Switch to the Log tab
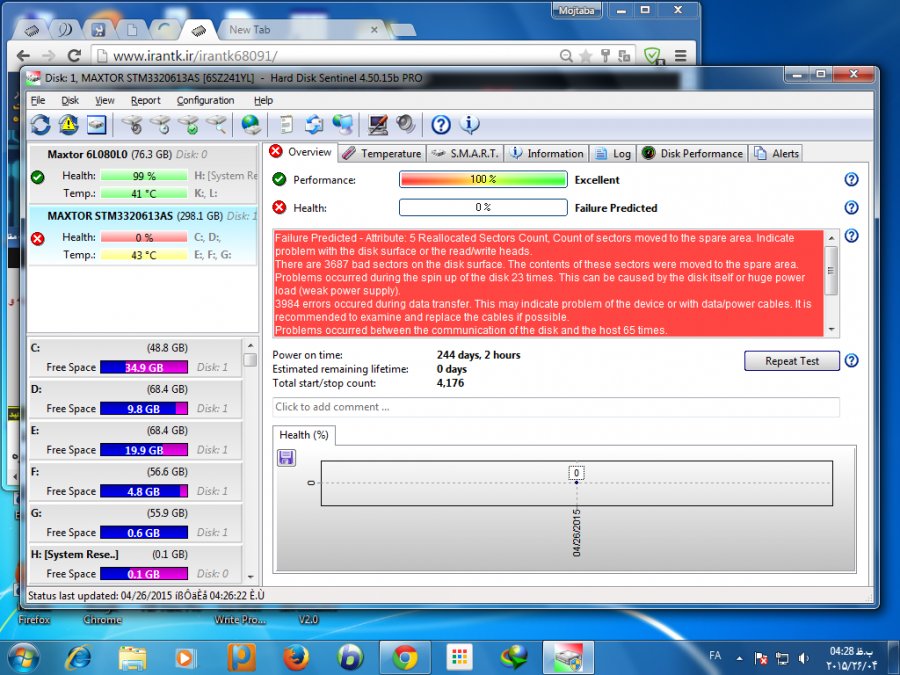Image resolution: width=900 pixels, height=675 pixels. point(612,153)
